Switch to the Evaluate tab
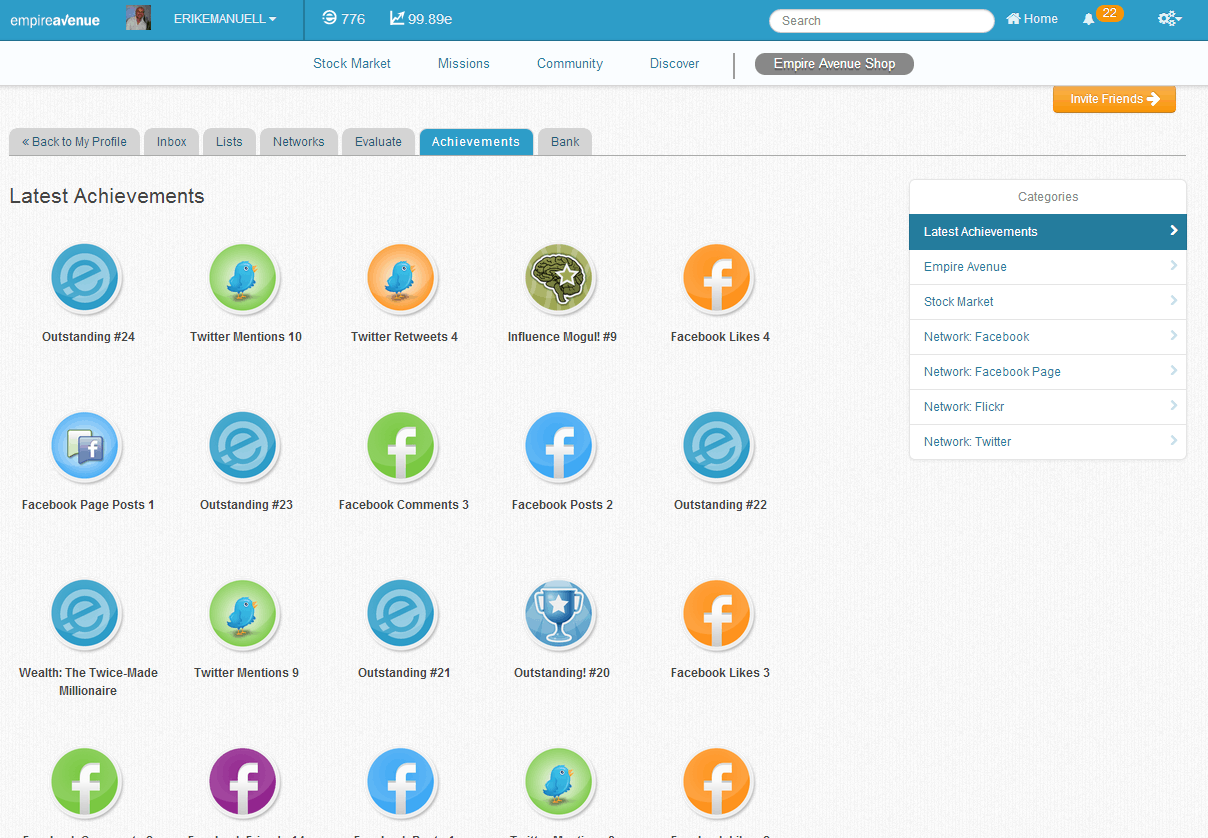The width and height of the screenshot is (1208, 838). point(378,142)
